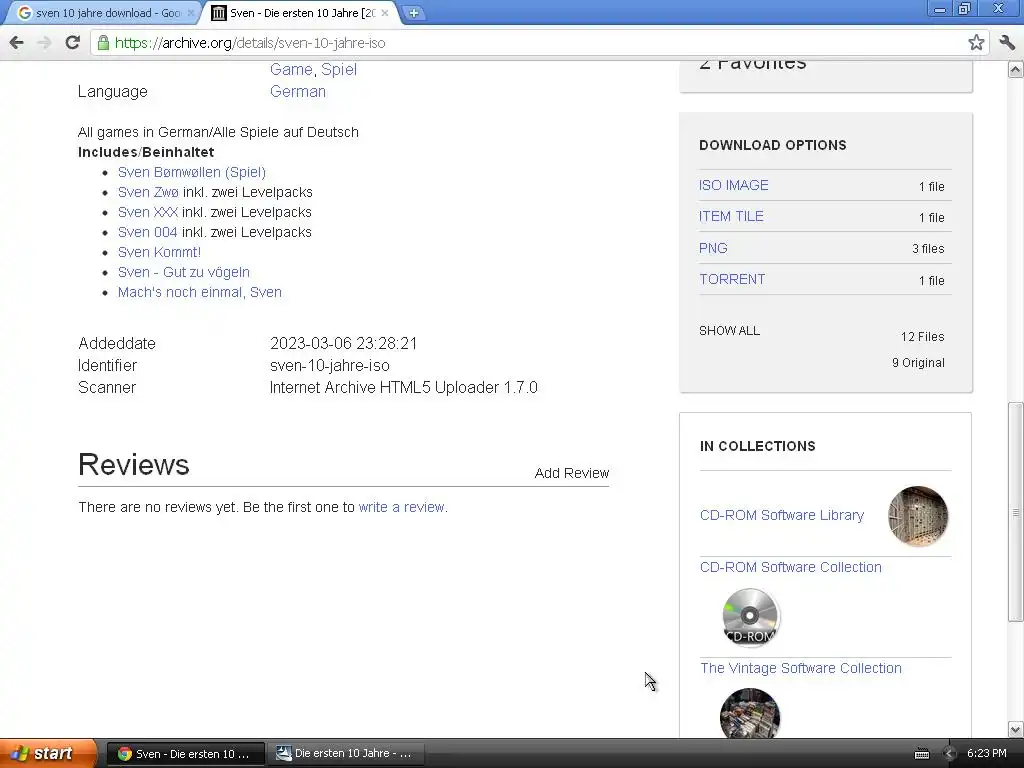Expand hidden system tray icons arrow

click(950, 754)
